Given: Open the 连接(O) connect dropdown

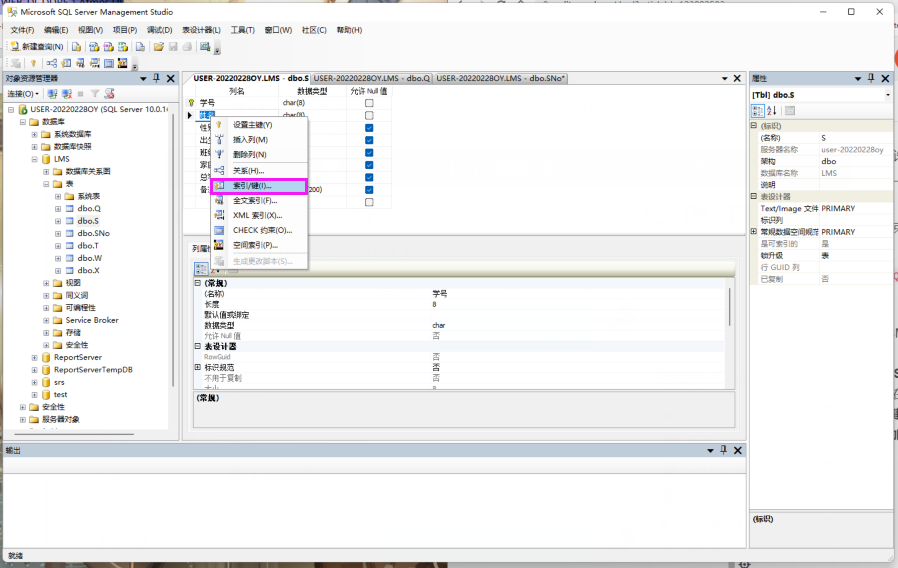Looking at the screenshot, I should click(23, 93).
